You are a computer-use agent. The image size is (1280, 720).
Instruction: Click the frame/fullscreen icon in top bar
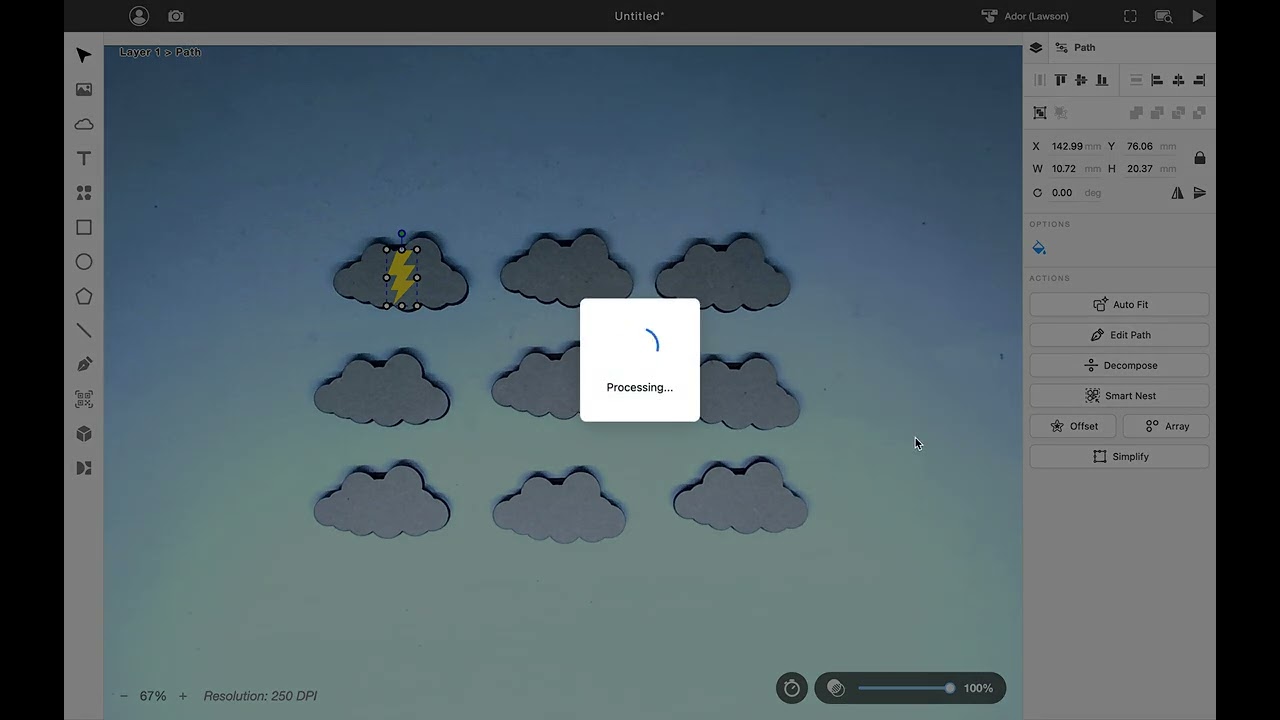point(1130,16)
